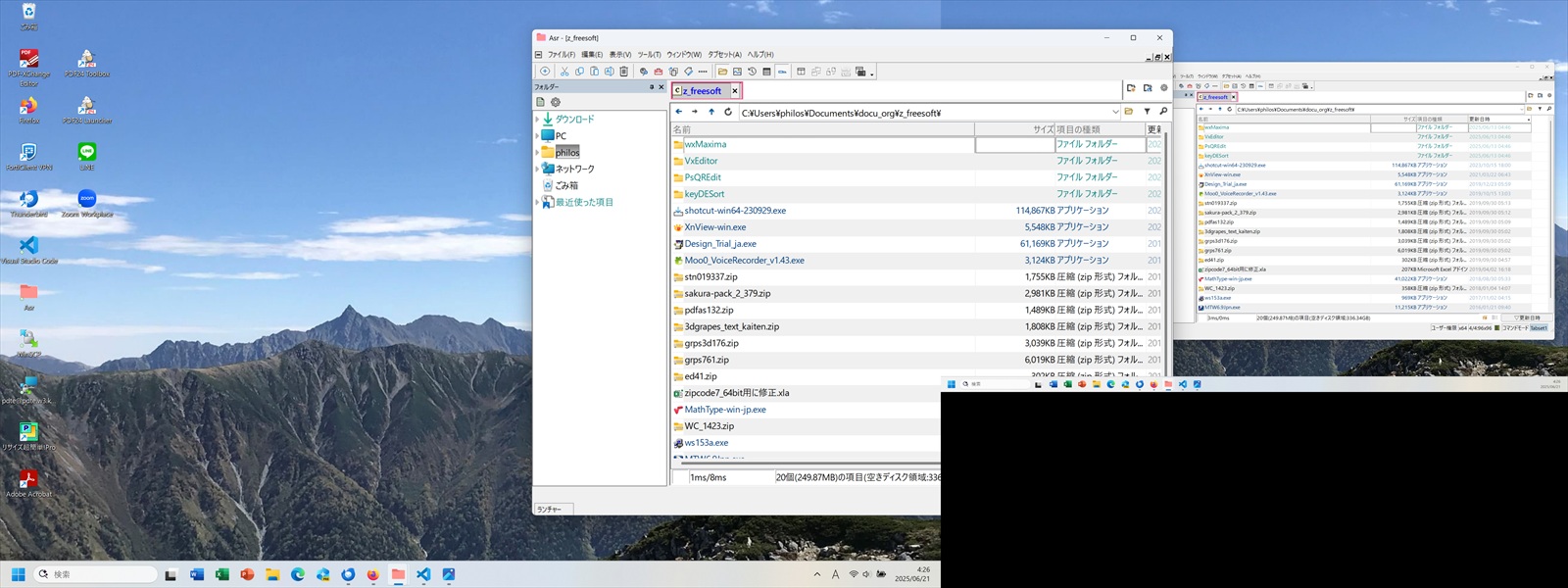
Task: Click the tag icon in Asr toolbar
Action: click(688, 72)
